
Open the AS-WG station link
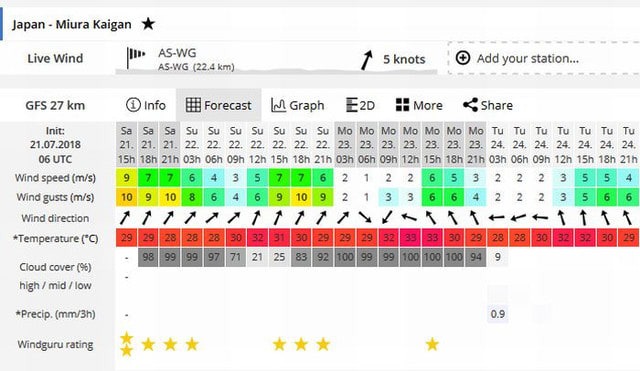click(177, 53)
